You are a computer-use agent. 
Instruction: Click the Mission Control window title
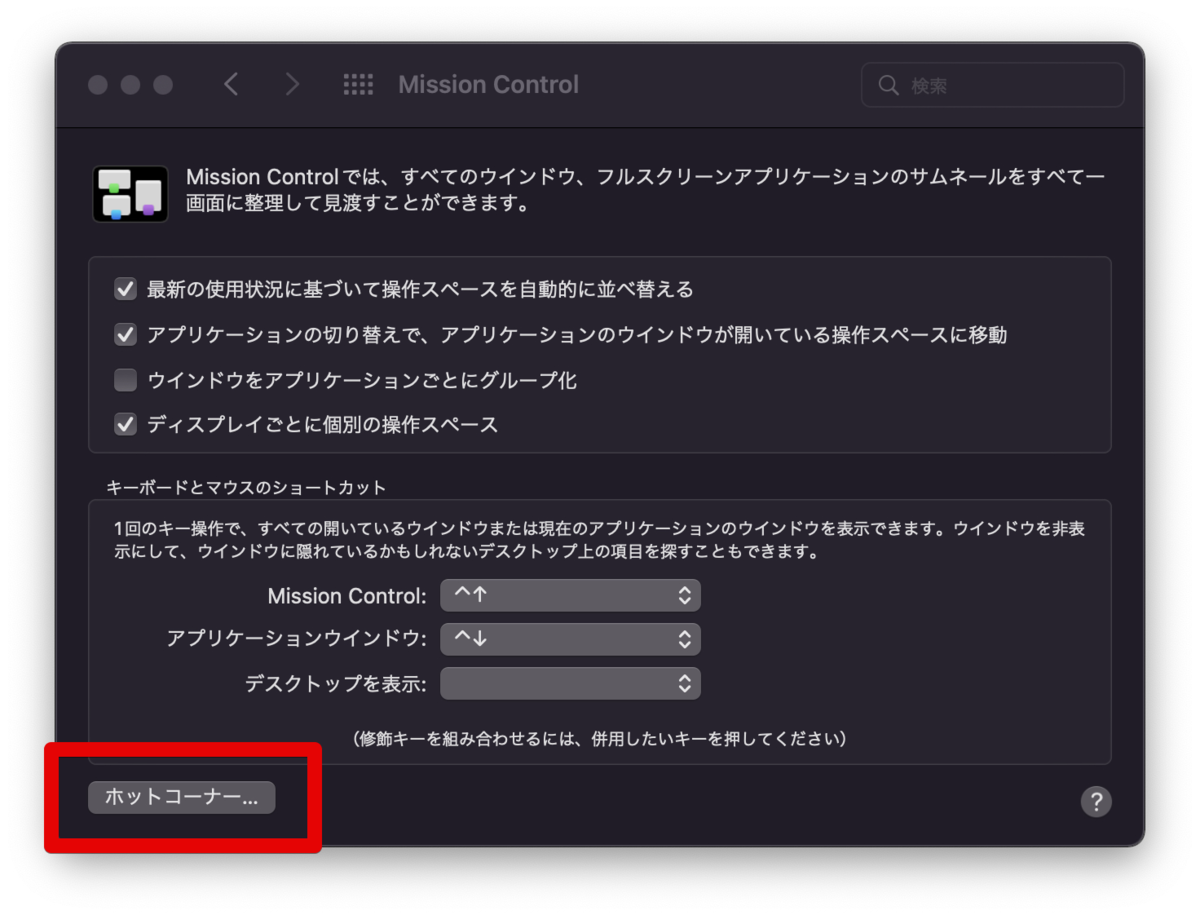[x=488, y=85]
